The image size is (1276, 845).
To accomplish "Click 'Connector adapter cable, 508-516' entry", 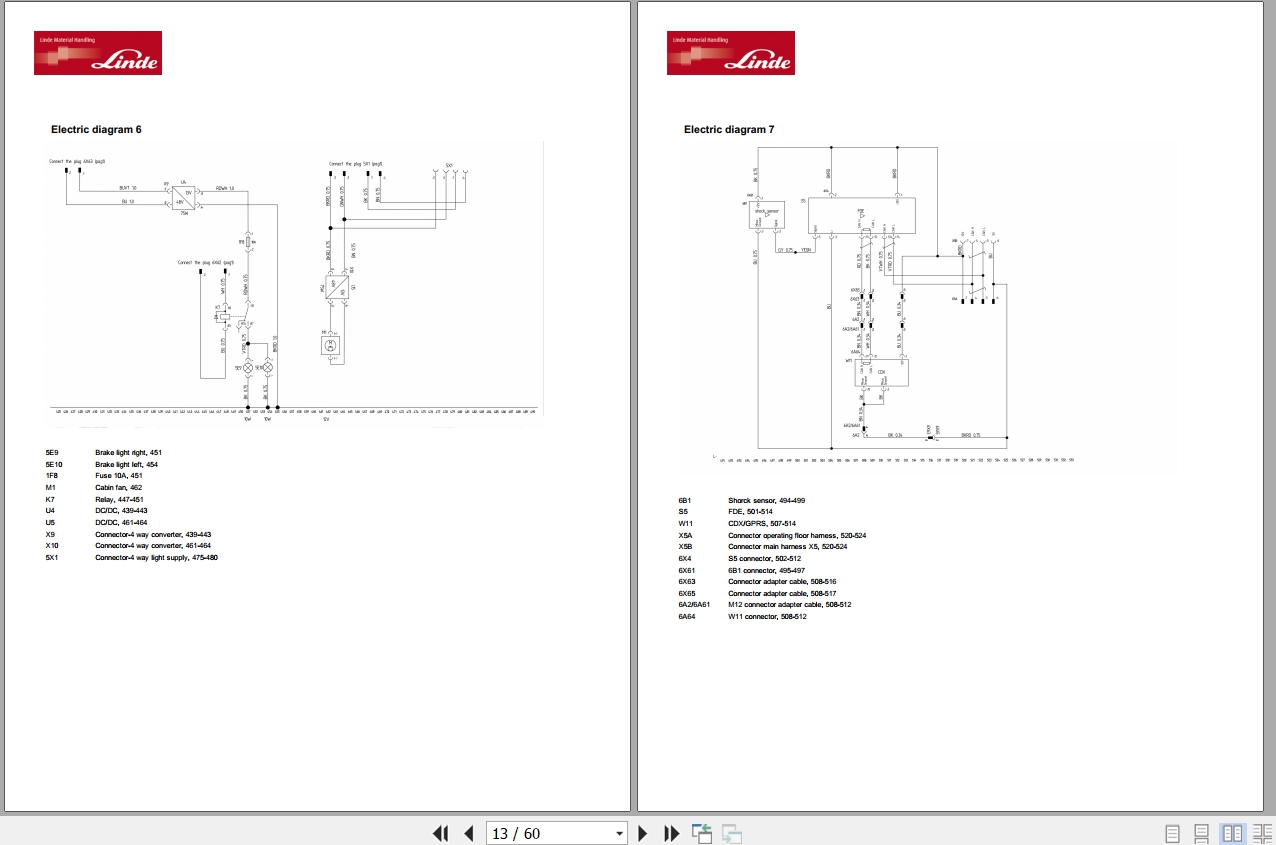I will pos(782,581).
